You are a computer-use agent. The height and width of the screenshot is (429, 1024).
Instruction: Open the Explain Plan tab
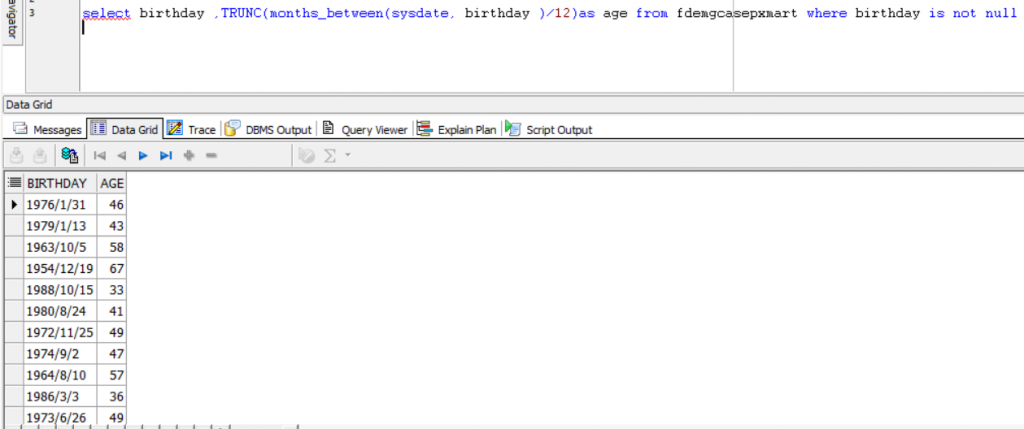pos(456,129)
